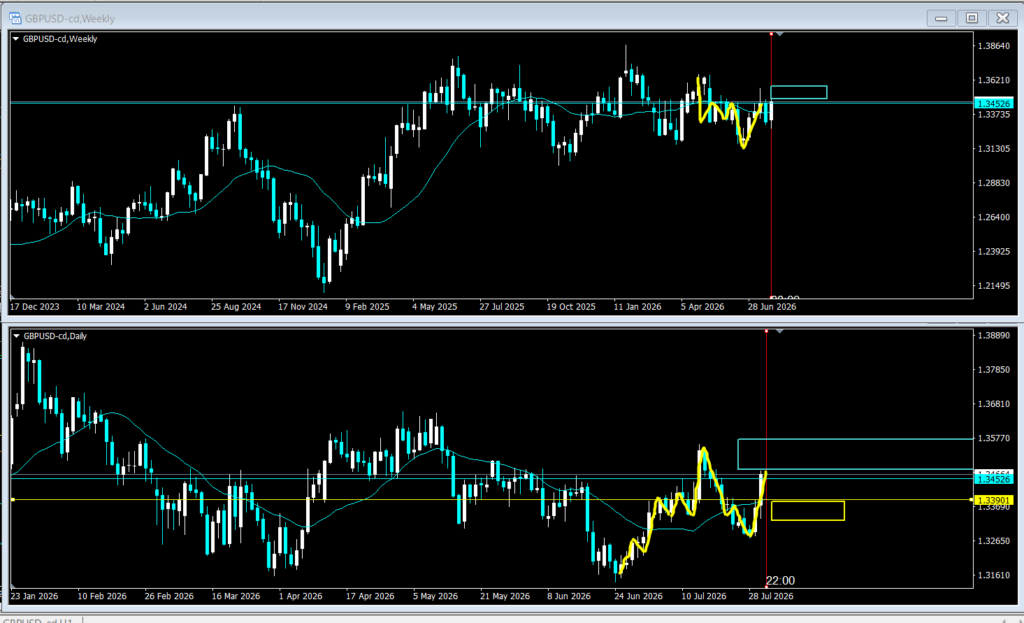The image size is (1024, 623).
Task: Click the 23 Jan 2026 date on Daily axis
Action: (x=34, y=596)
